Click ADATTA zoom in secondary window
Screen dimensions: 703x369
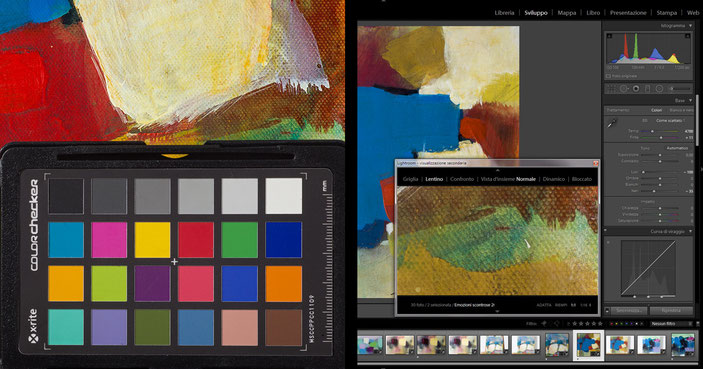click(x=544, y=305)
